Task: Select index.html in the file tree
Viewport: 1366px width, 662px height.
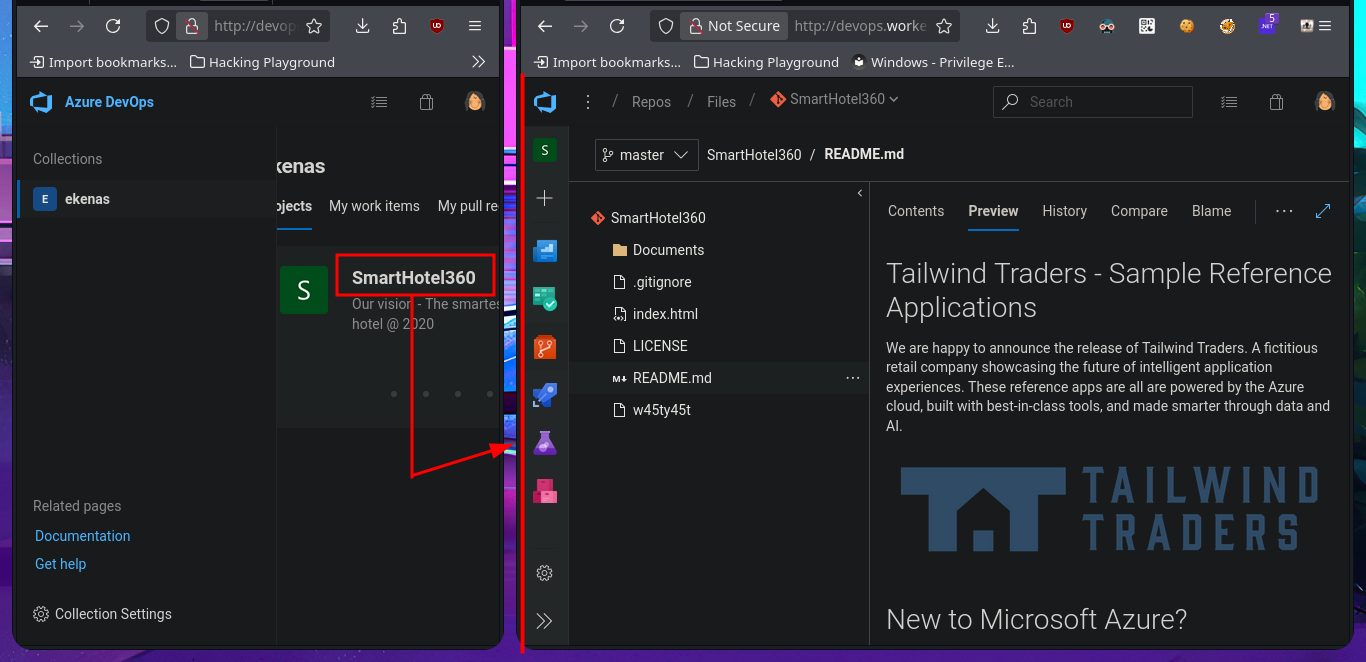Action: (x=665, y=314)
